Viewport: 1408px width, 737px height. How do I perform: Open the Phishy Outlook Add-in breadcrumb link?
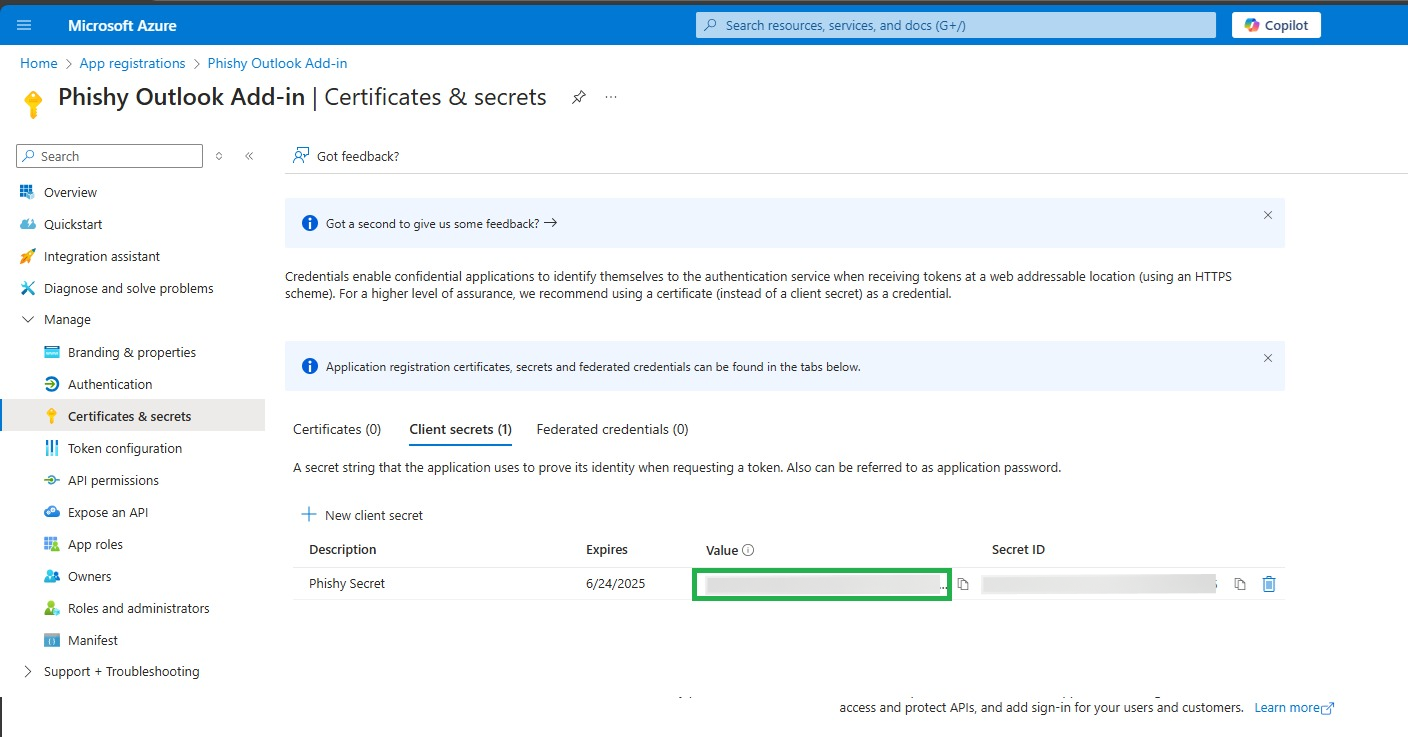(277, 63)
